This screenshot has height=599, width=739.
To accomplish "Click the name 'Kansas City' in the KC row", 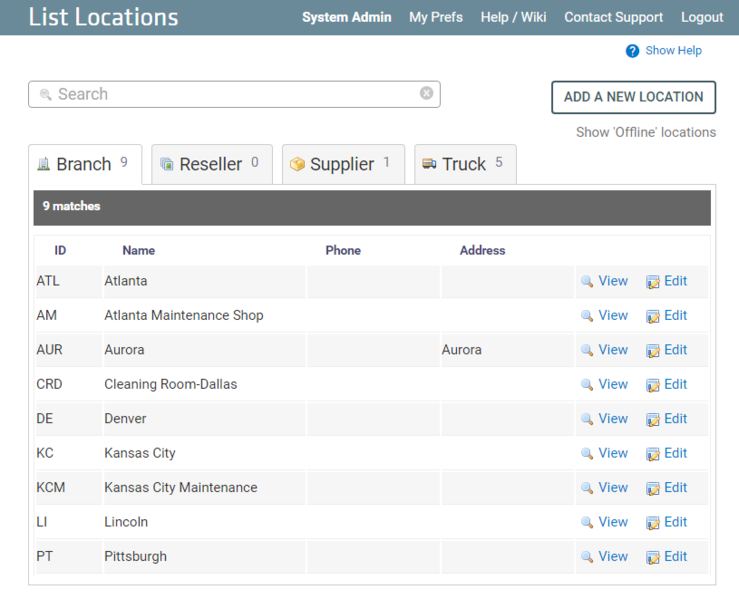I will tap(140, 453).
